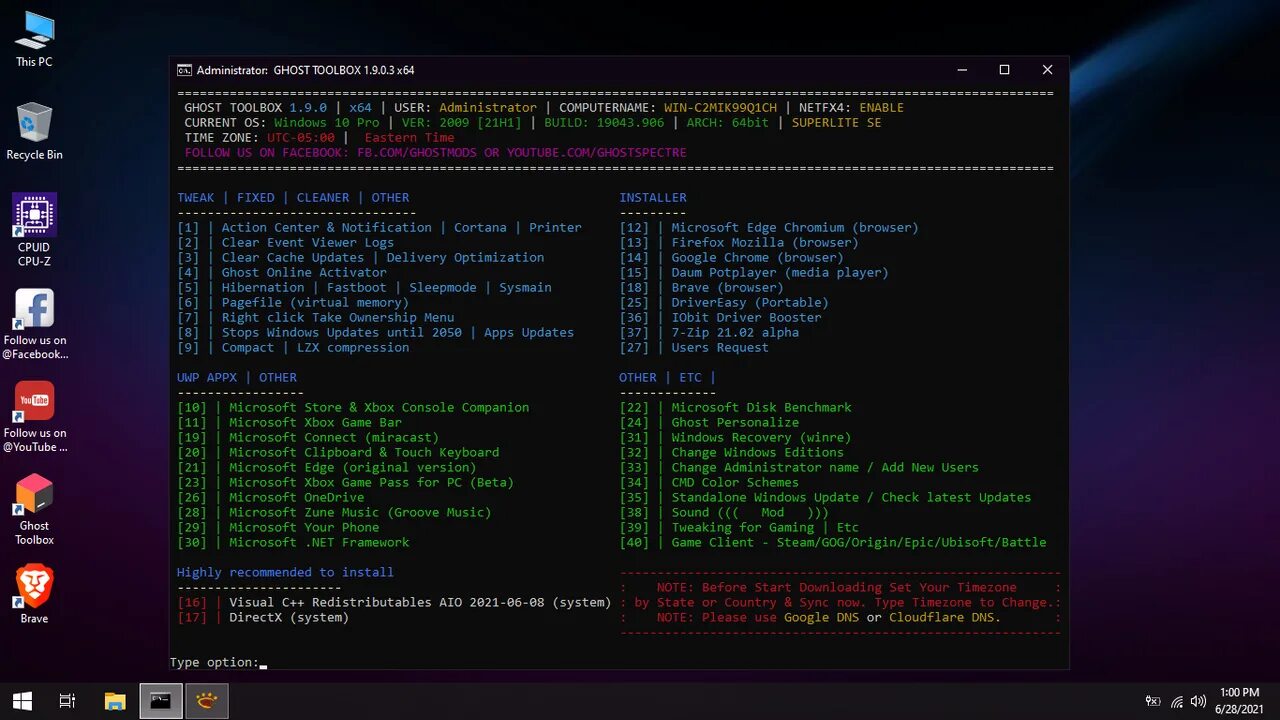The image size is (1280, 720).
Task: Maximize the GHOST TOOLBOX console window
Action: coord(1005,70)
